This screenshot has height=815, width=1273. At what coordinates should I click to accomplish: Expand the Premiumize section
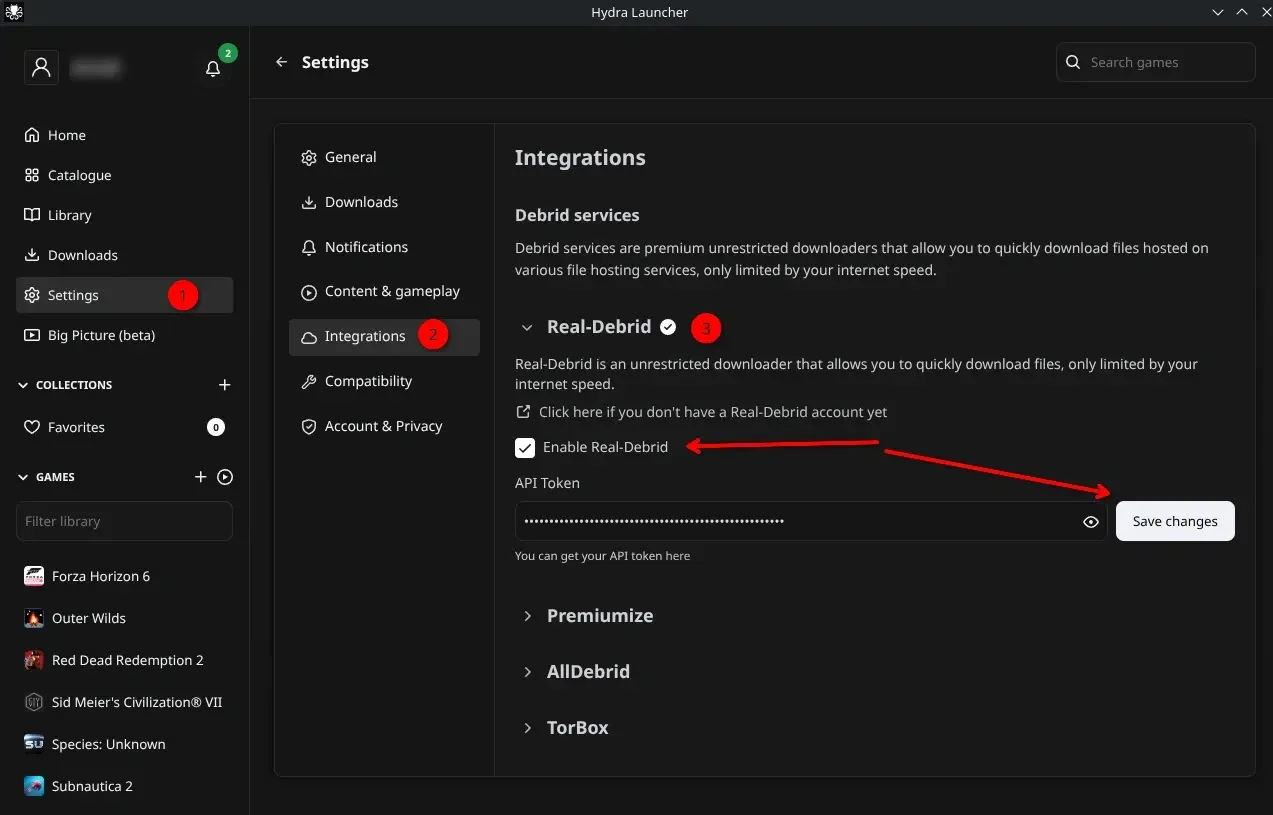527,616
